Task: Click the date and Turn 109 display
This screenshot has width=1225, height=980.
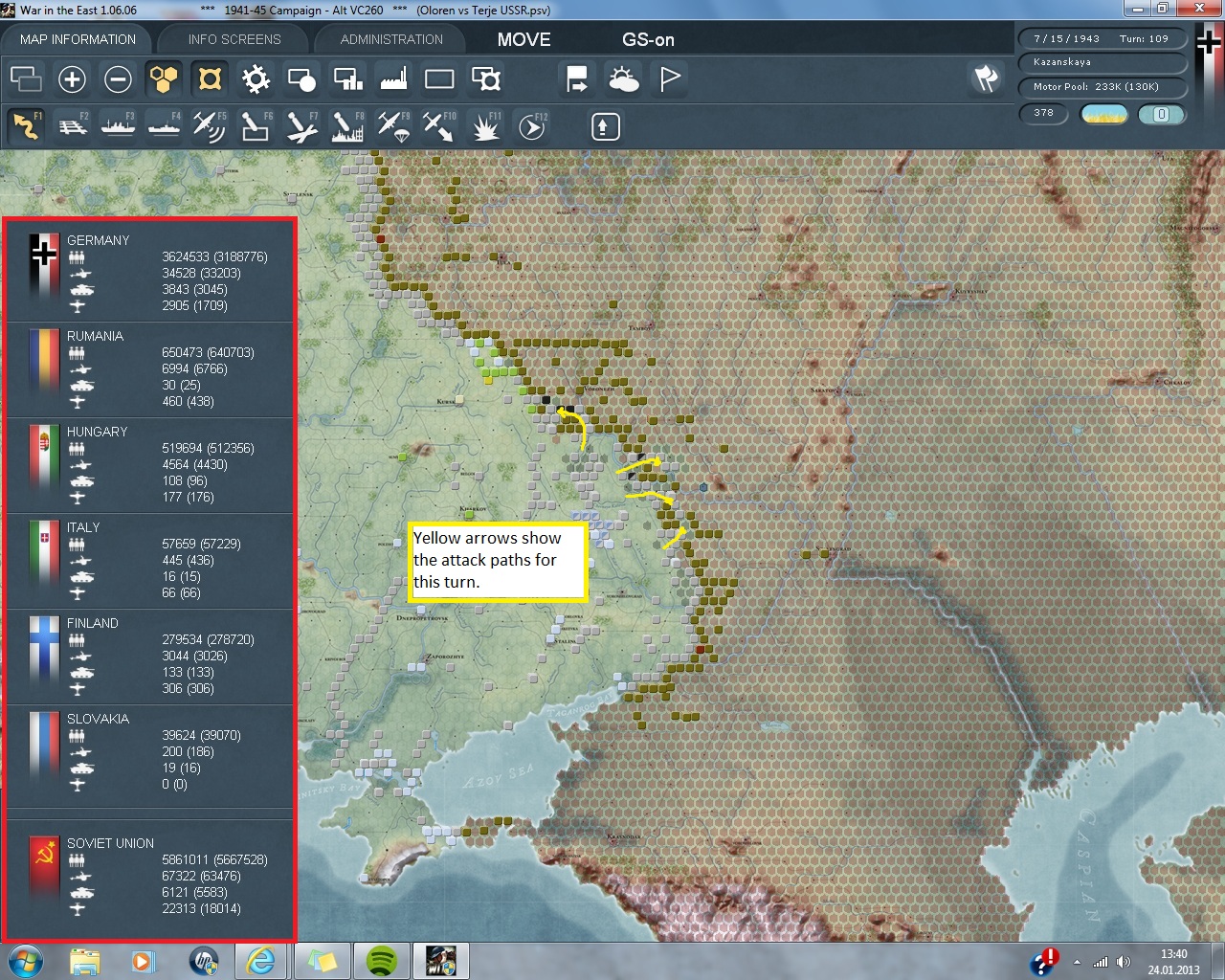Action: (1102, 39)
